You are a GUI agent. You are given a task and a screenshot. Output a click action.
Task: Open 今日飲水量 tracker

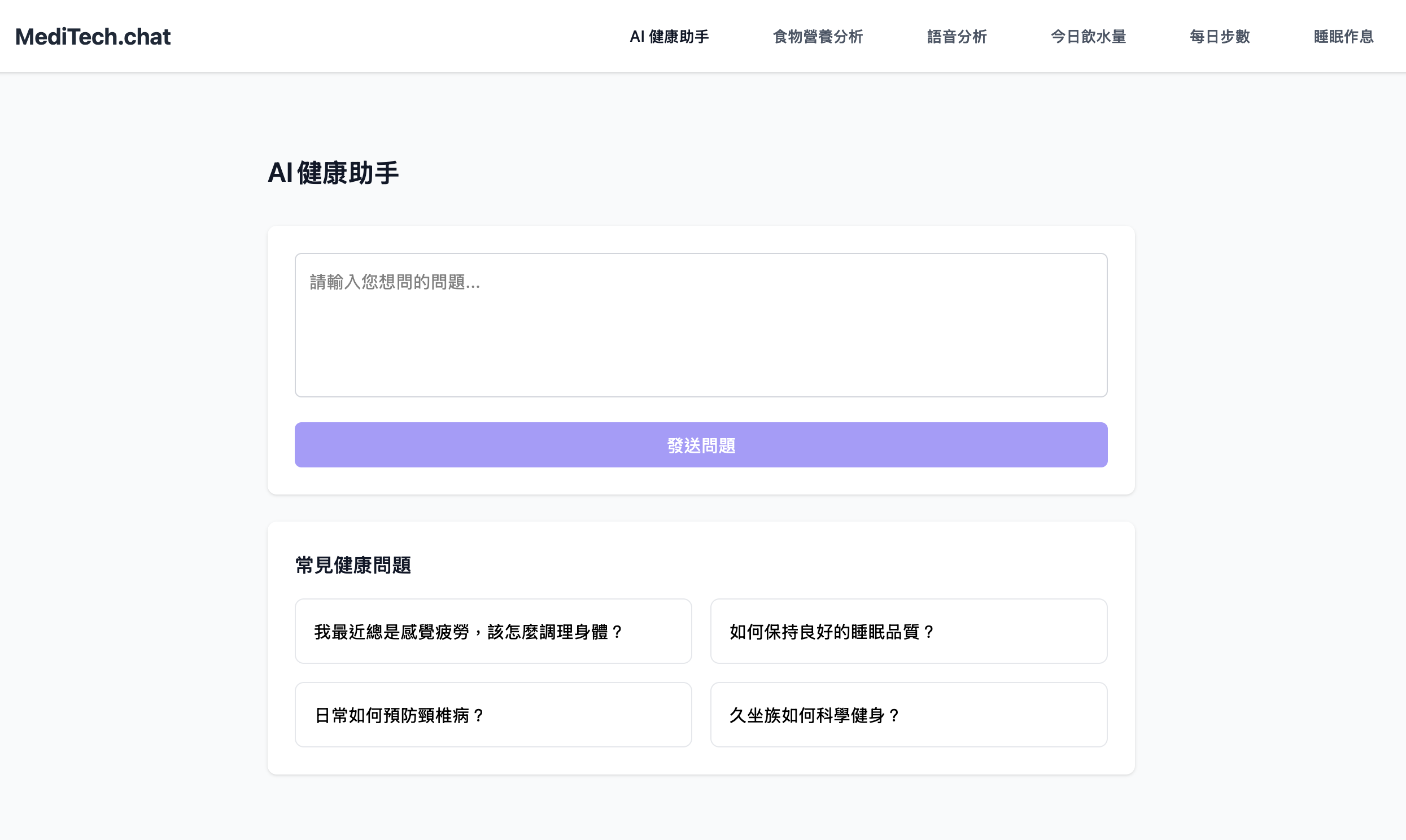pyautogui.click(x=1088, y=37)
